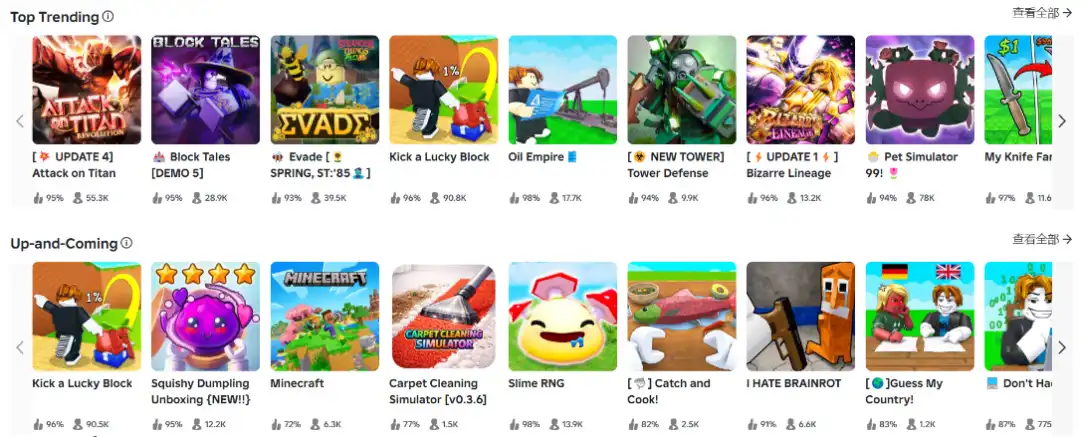Viewport: 1080px width, 437px height.
Task: Open Pet Simulator 99 thumbnail
Action: tap(920, 90)
